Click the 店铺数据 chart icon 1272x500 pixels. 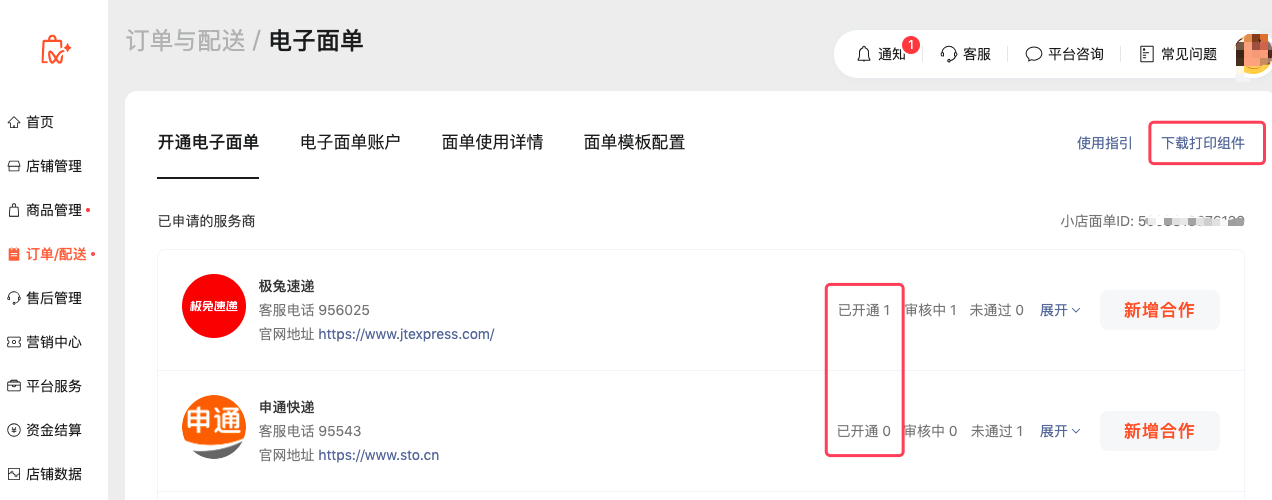point(14,474)
